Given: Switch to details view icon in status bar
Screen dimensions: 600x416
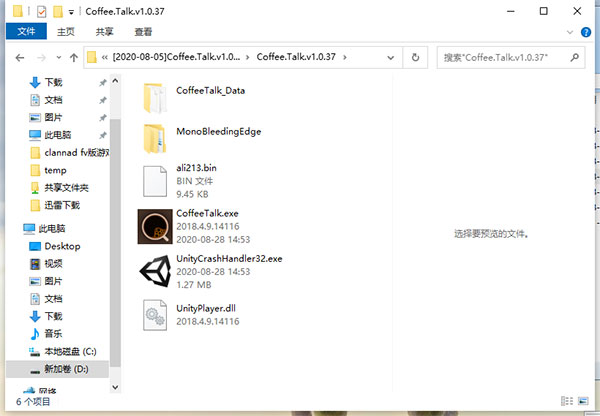Looking at the screenshot, I should click(x=567, y=401).
